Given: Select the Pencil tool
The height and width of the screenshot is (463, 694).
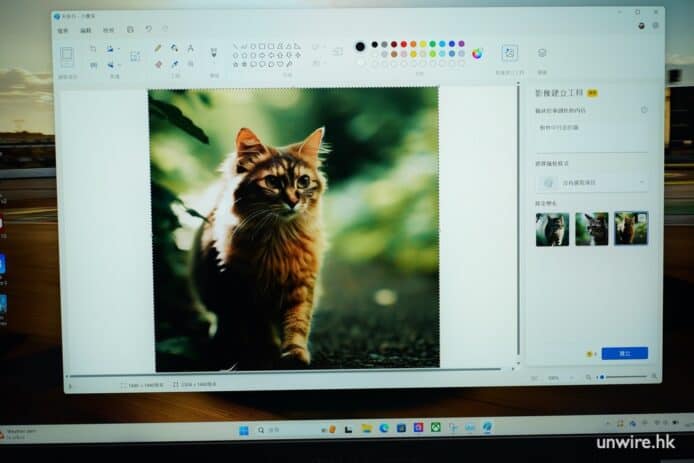Looking at the screenshot, I should point(157,48).
